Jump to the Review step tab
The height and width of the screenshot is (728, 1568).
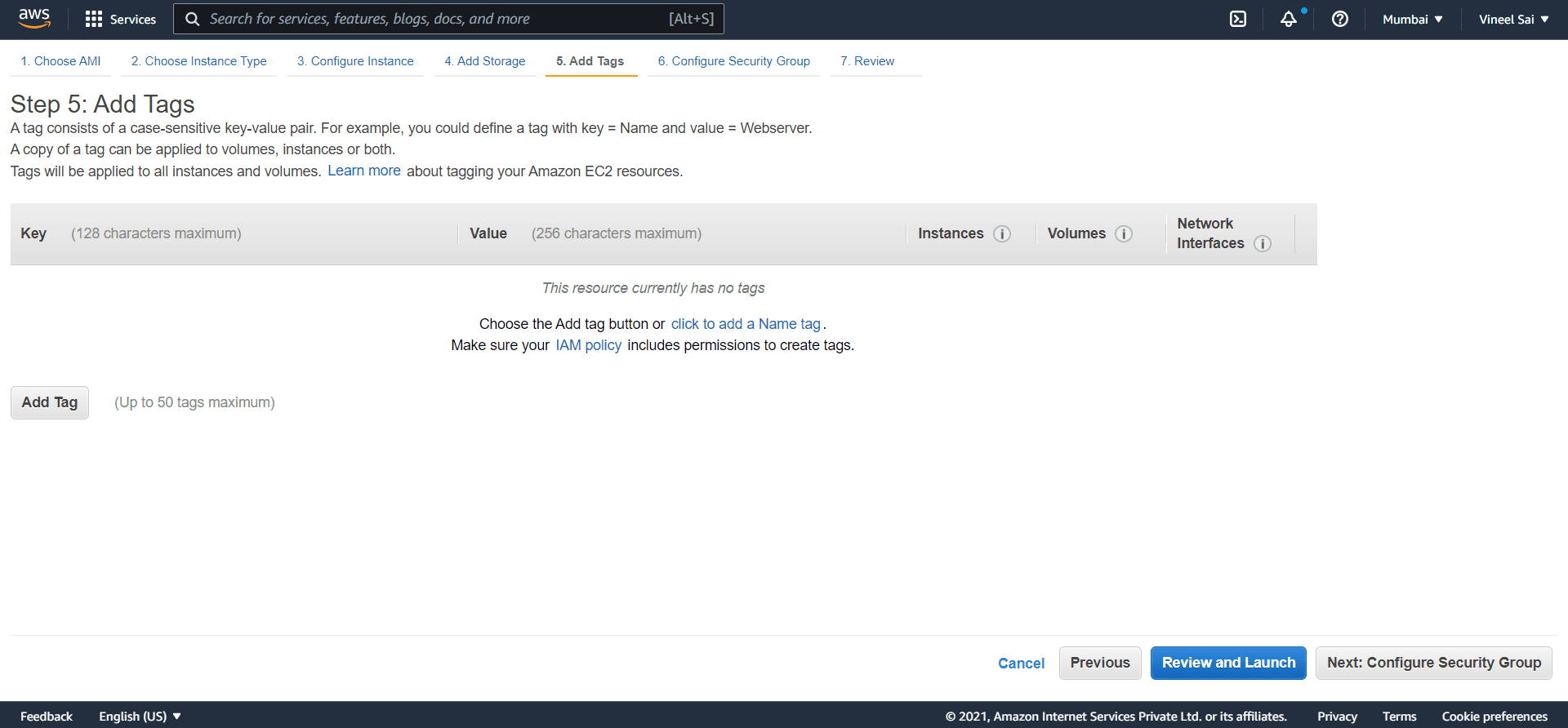(x=867, y=61)
